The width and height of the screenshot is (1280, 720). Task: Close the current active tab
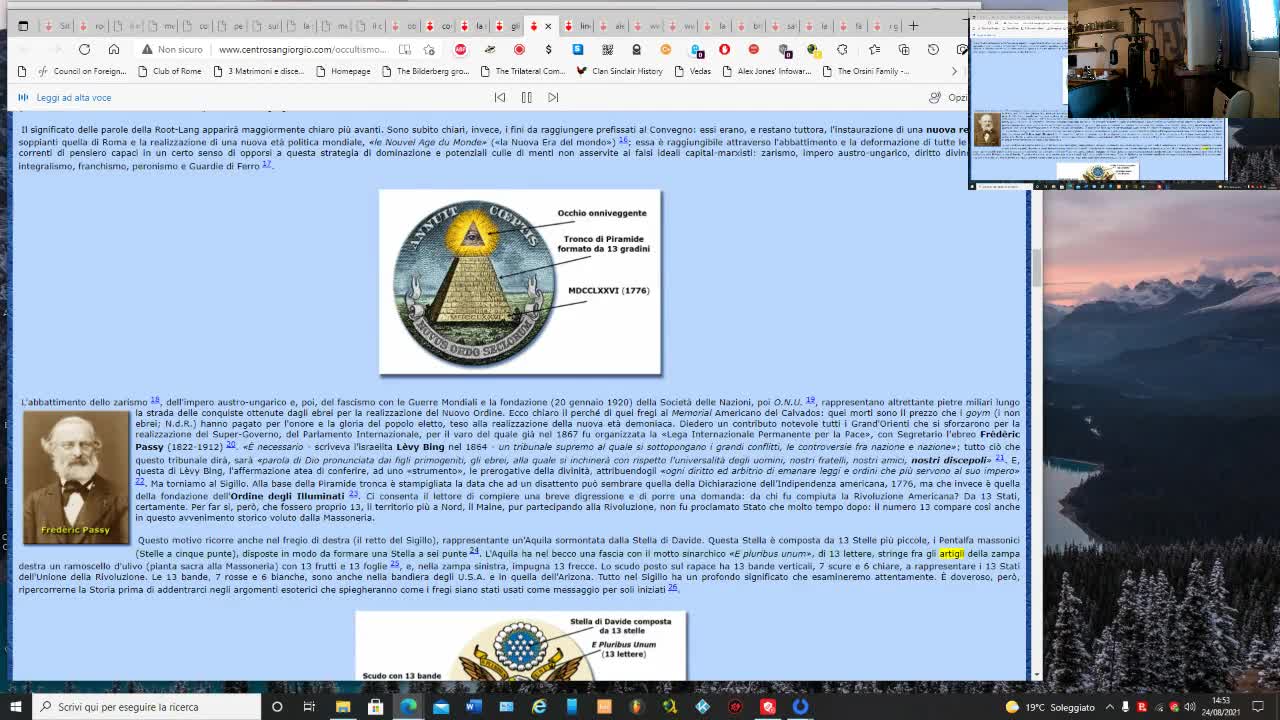tap(547, 26)
